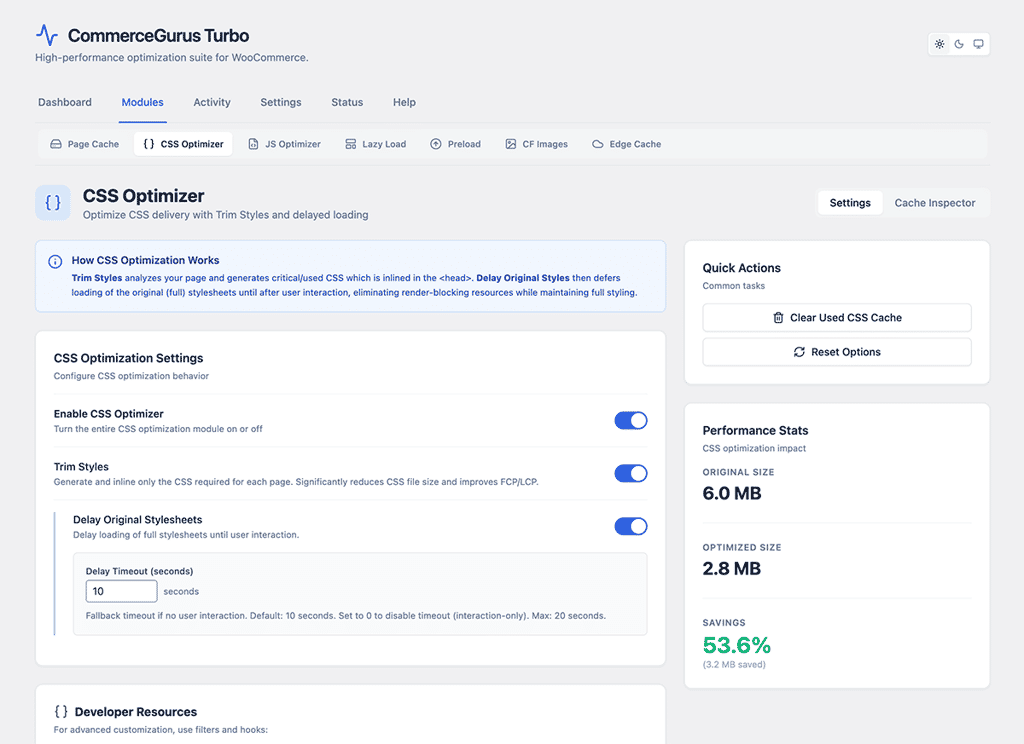Open the Dashboard tab

click(x=65, y=103)
